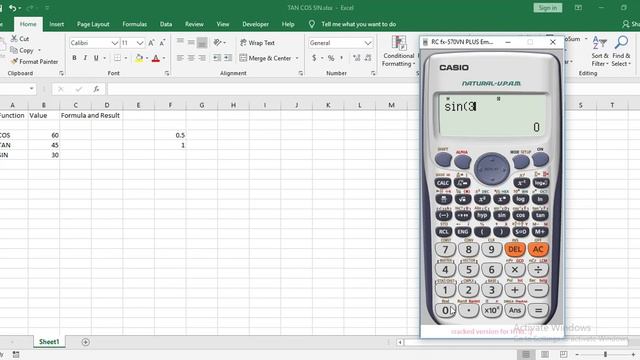Toggle Underline formatting
Viewport: 640px width, 360px height.
pyautogui.click(x=96, y=58)
